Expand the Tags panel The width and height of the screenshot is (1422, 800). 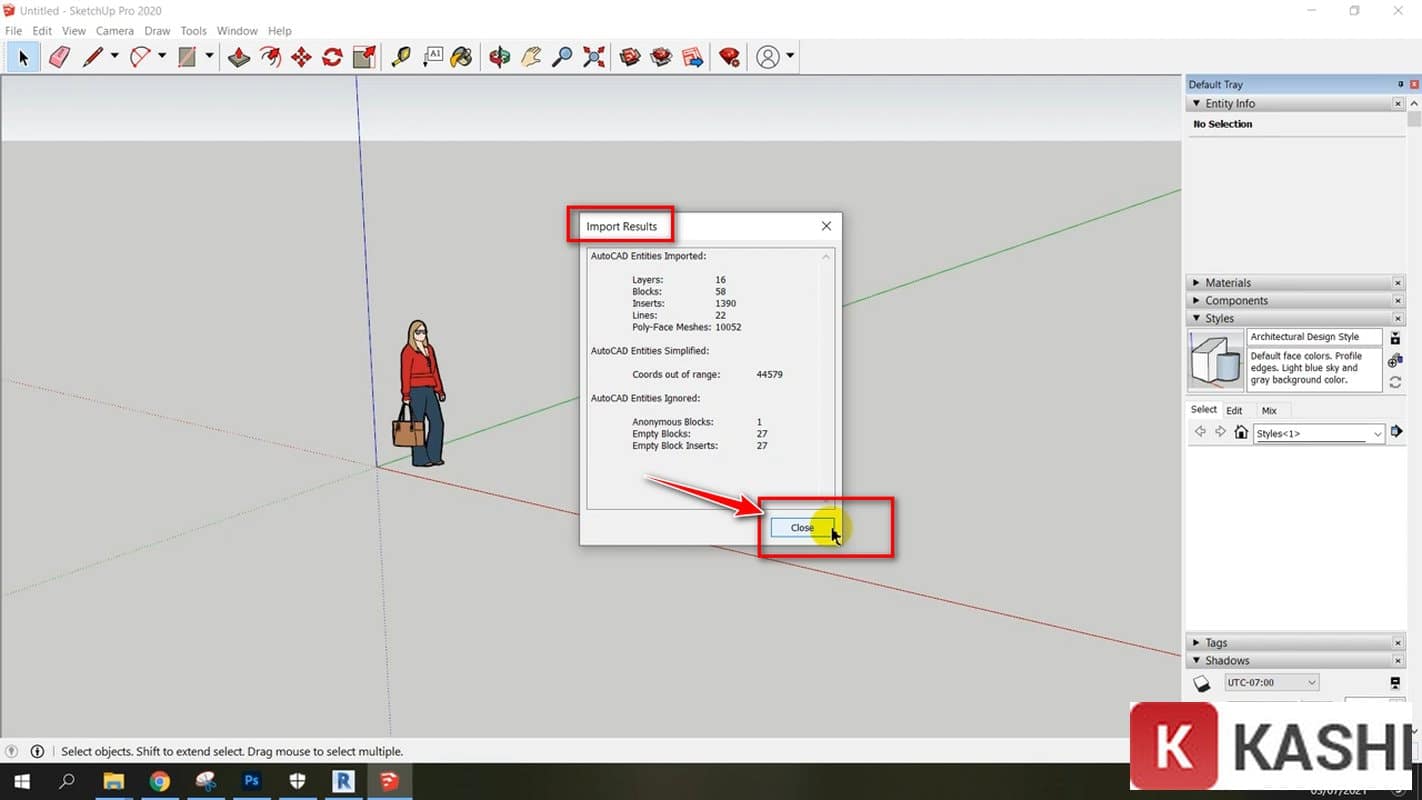[1216, 643]
